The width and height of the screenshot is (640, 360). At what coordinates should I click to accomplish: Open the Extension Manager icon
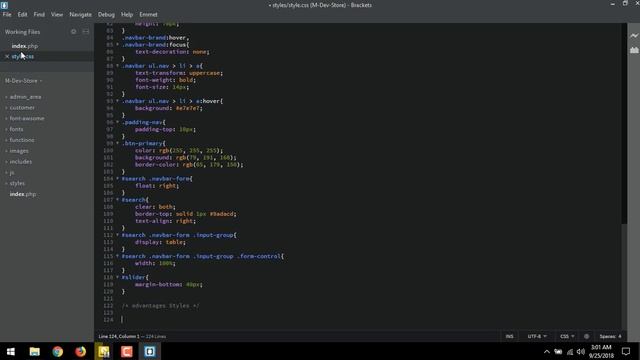[x=634, y=50]
